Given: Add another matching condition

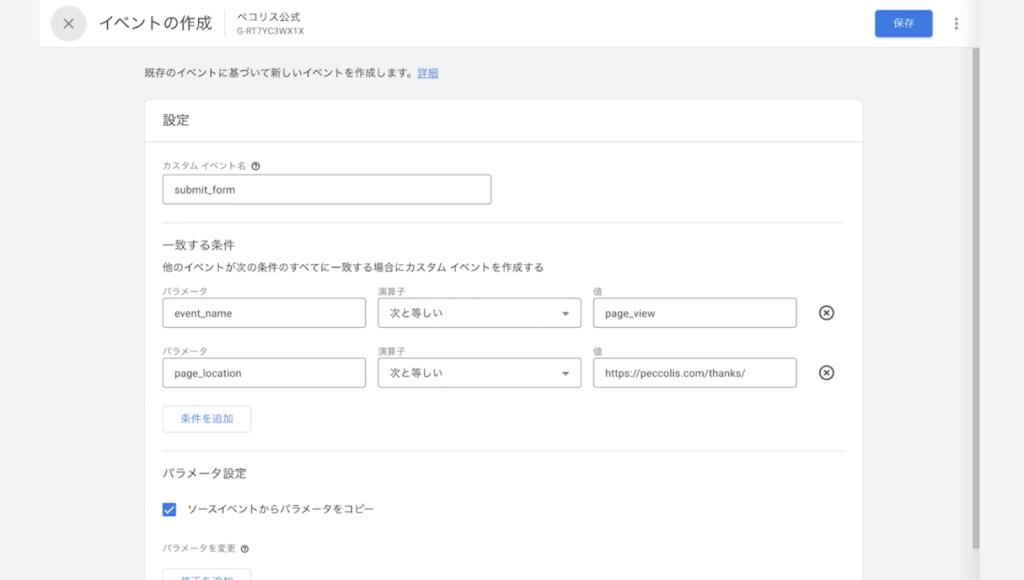Looking at the screenshot, I should click(206, 419).
